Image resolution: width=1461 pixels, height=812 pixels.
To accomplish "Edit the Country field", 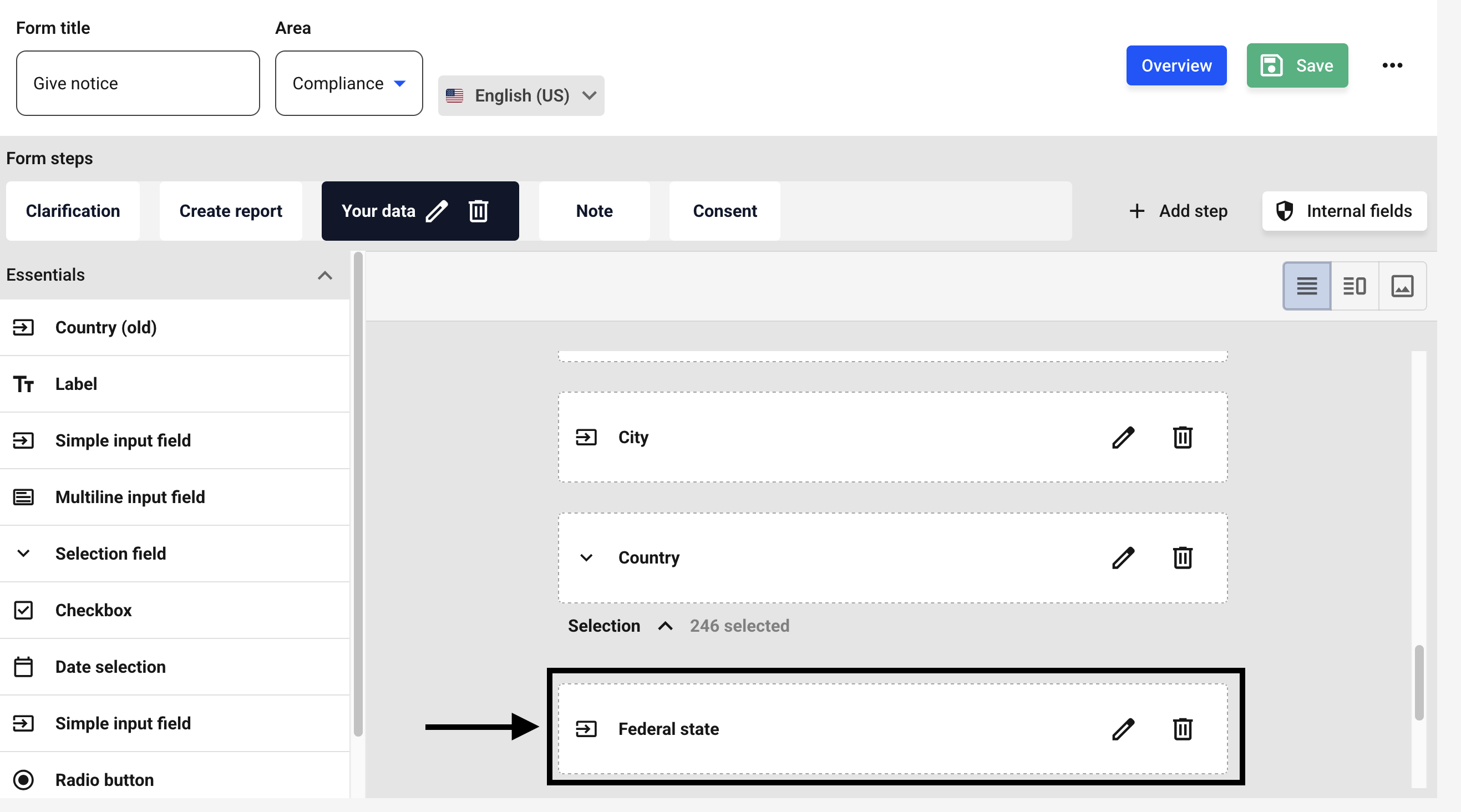I will tap(1123, 557).
